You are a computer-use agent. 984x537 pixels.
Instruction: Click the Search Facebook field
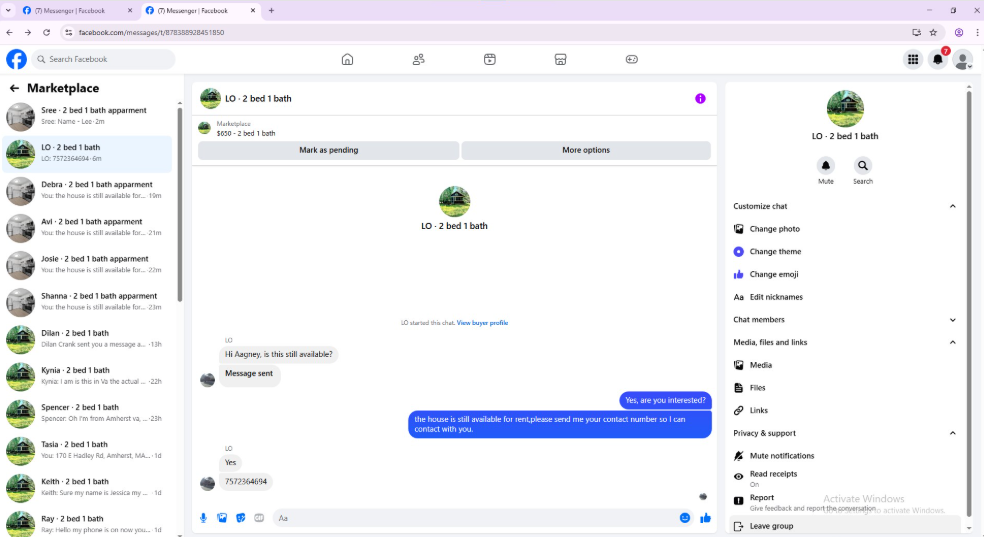104,59
